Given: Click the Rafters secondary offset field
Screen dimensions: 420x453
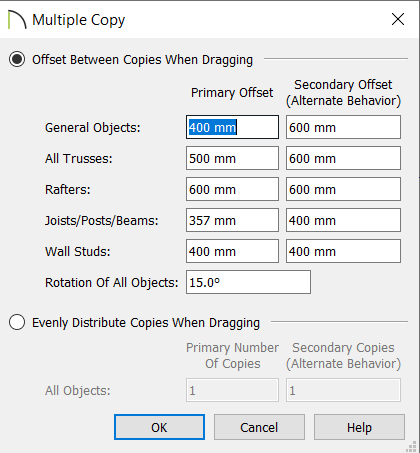Looking at the screenshot, I should [x=343, y=189].
